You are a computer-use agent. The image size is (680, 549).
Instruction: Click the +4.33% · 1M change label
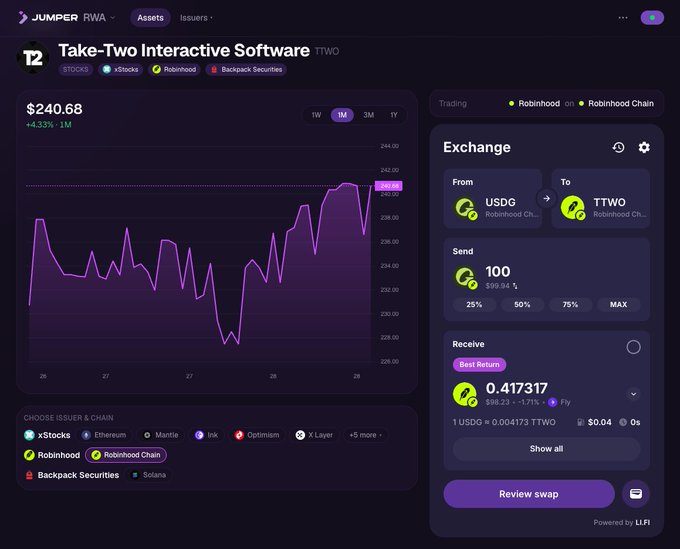tap(49, 125)
